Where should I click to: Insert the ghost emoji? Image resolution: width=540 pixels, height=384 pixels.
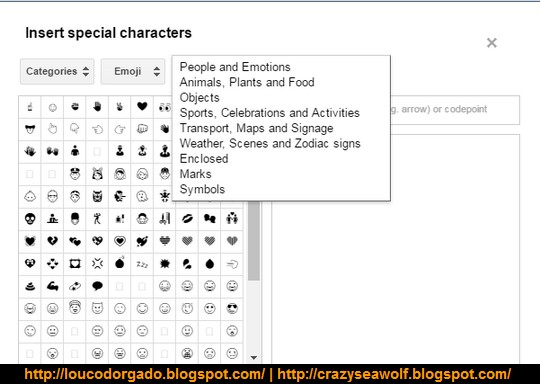[x=142, y=196]
